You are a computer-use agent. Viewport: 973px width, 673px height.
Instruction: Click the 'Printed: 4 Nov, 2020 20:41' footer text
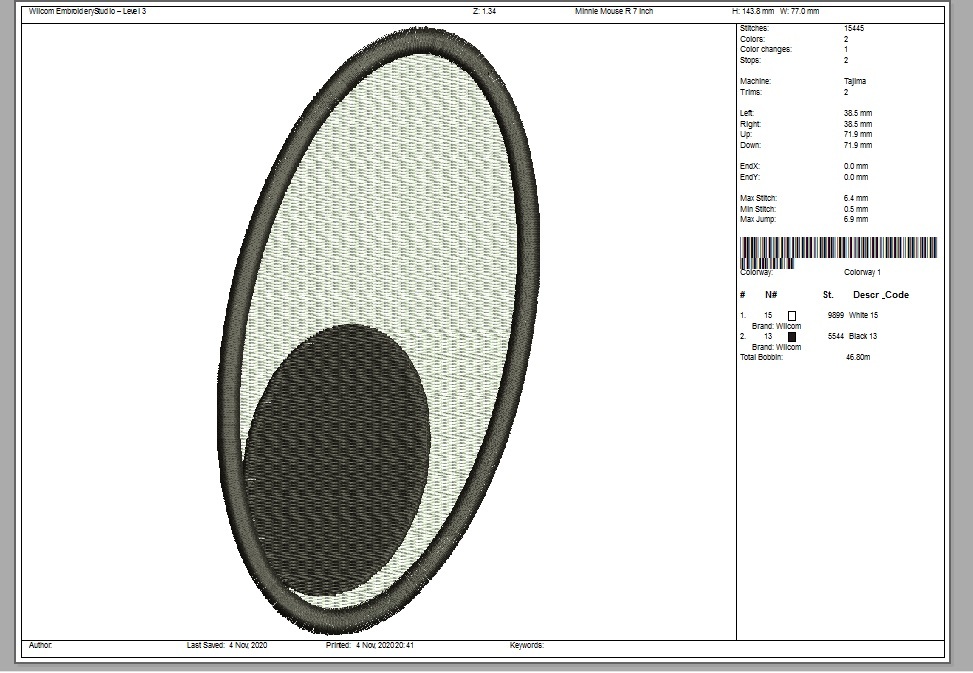pos(370,646)
